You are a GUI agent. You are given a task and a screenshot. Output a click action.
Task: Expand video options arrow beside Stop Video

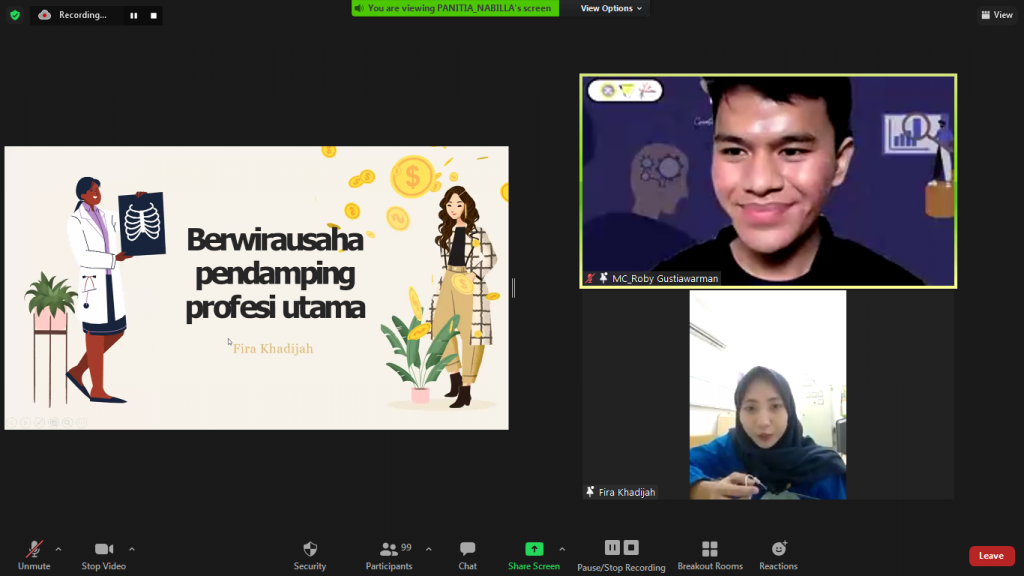(x=132, y=549)
